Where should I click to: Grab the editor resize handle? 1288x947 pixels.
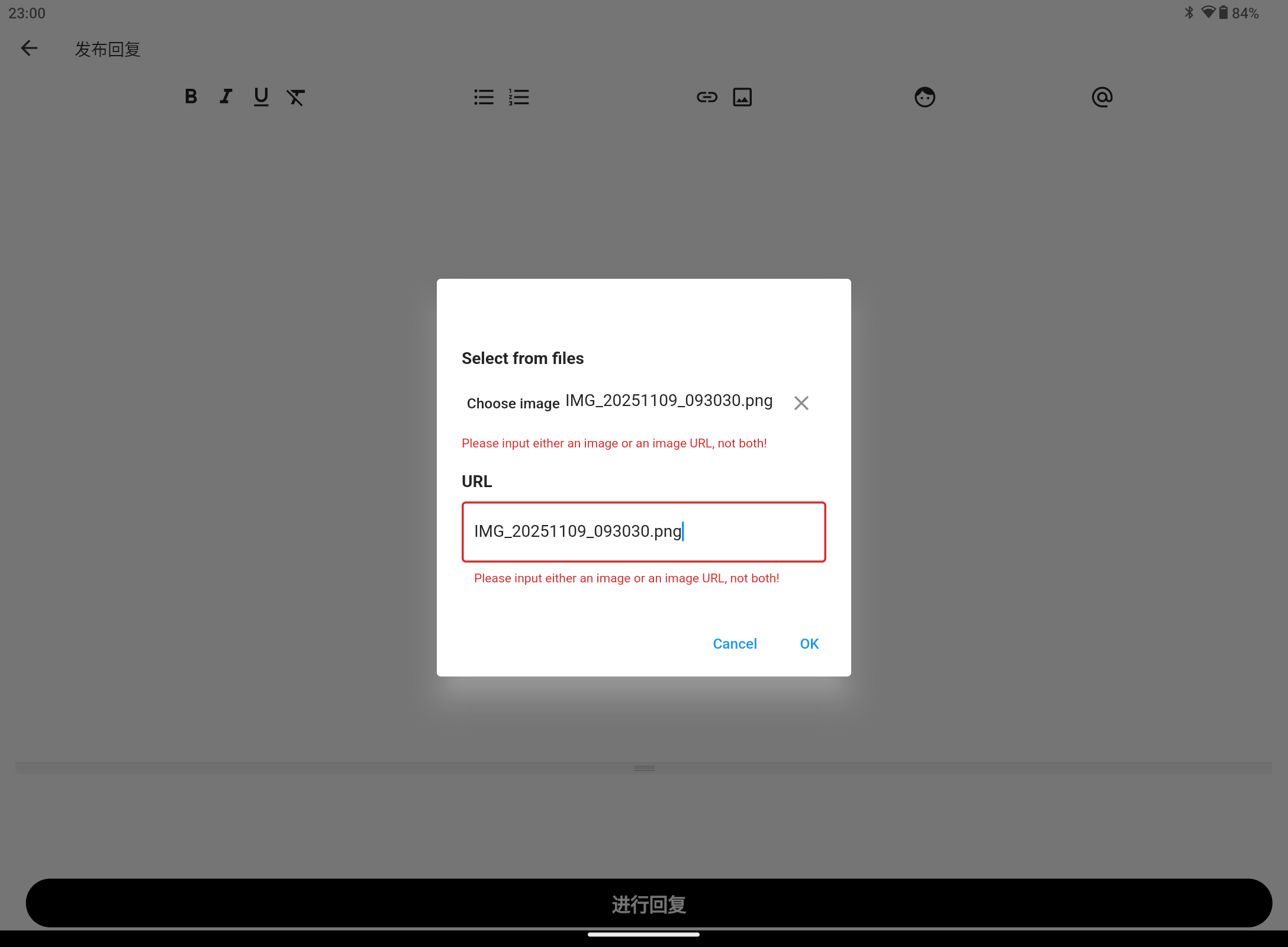(644, 767)
